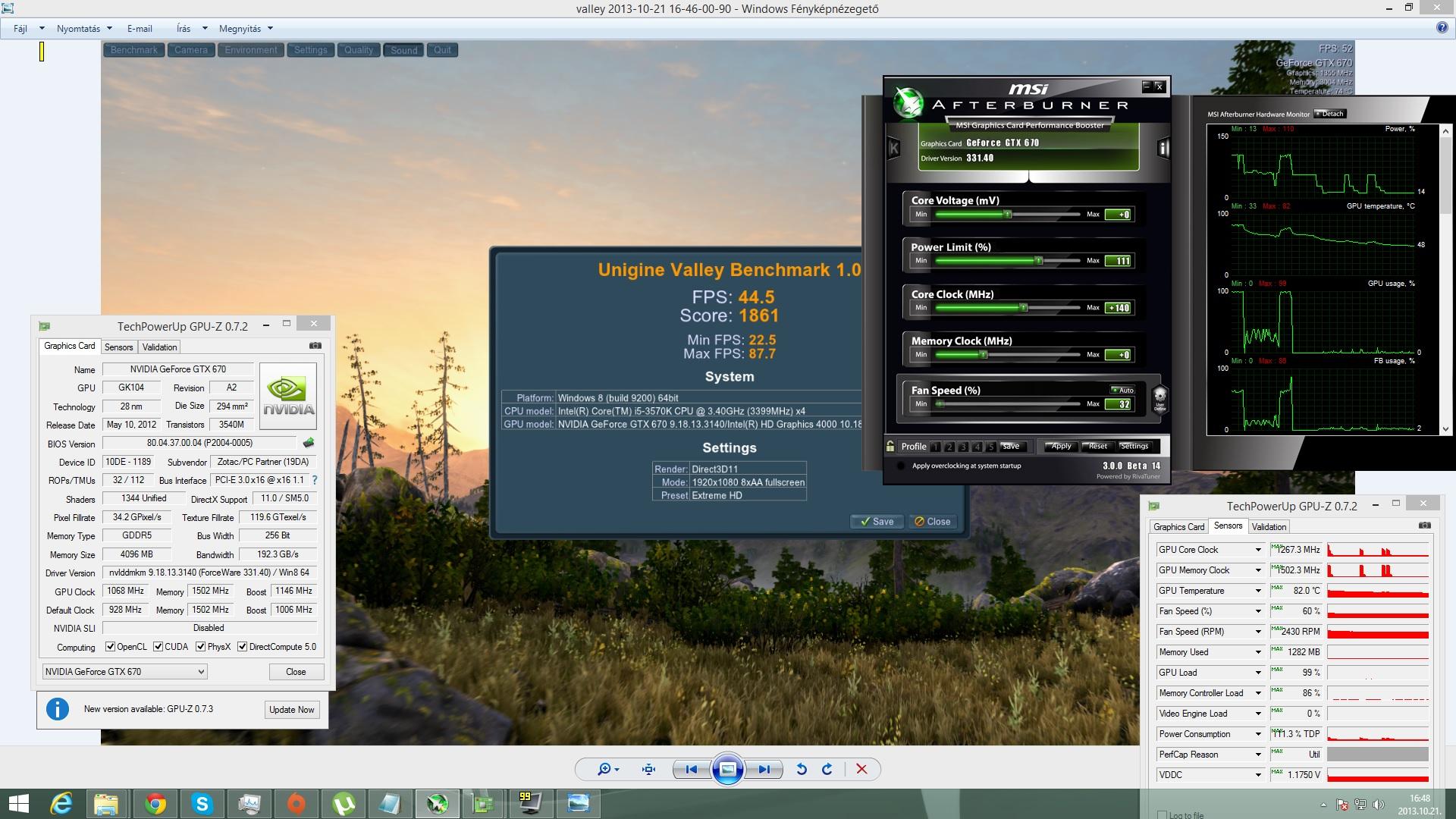Rotate the image clockwise

(x=827, y=769)
